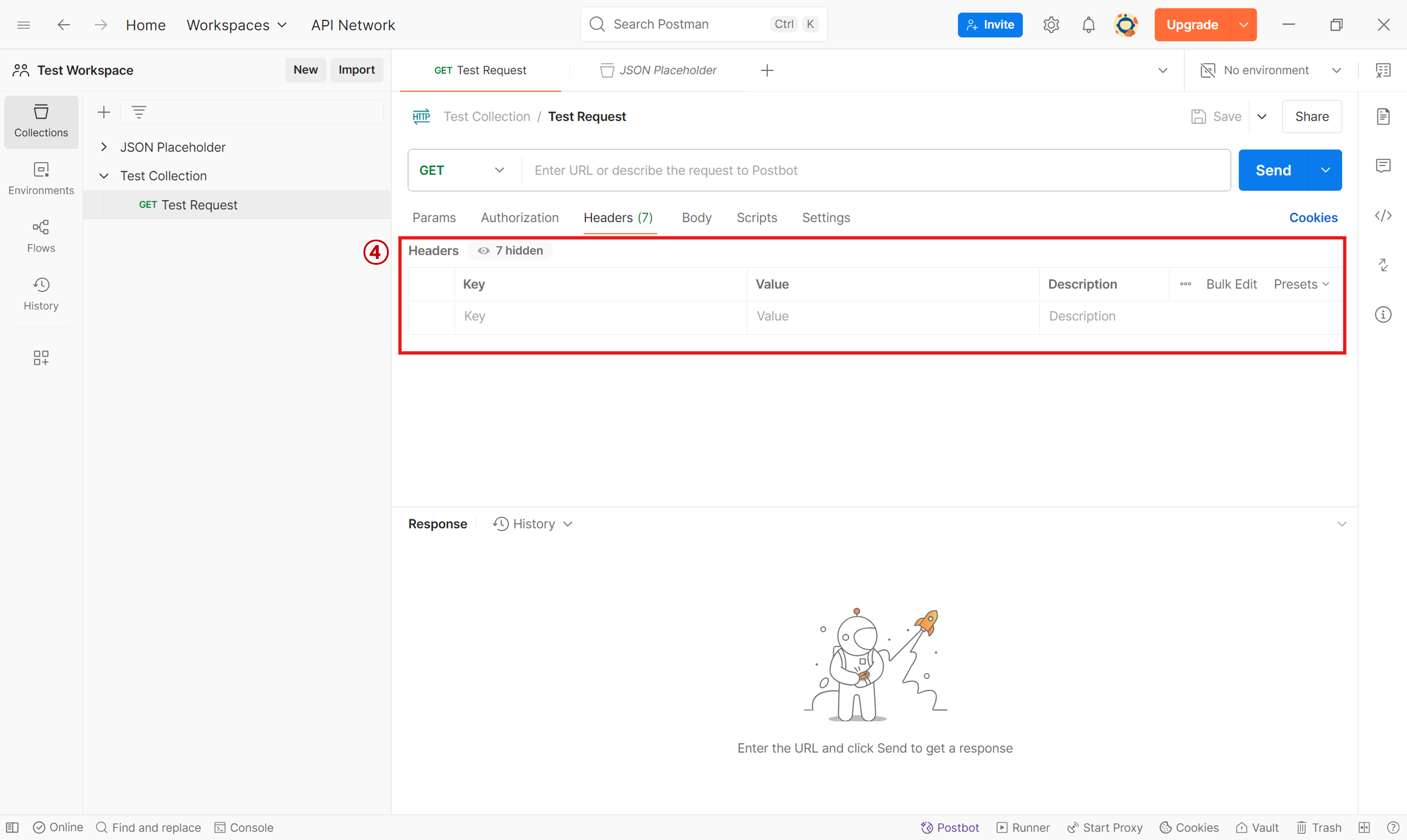Open the two-pane layout icon
1407x840 pixels.
pyautogui.click(x=1364, y=827)
